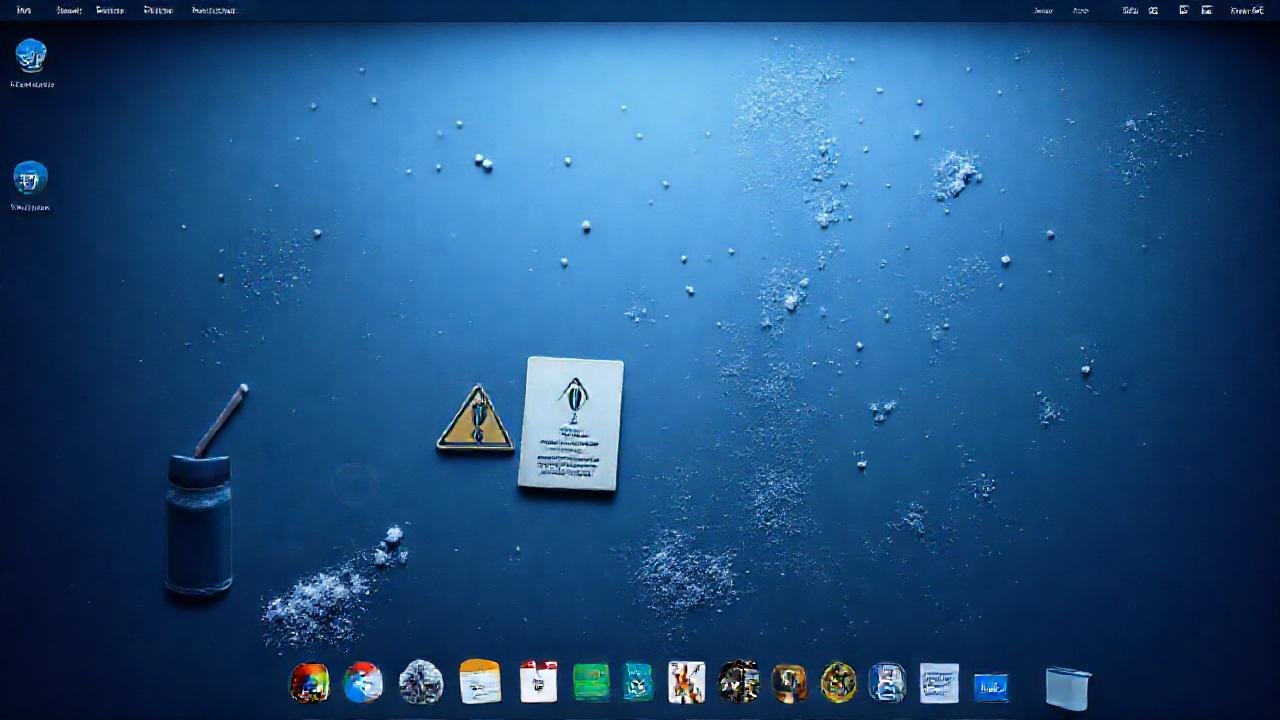Select the green media player icon in the dock

click(591, 684)
